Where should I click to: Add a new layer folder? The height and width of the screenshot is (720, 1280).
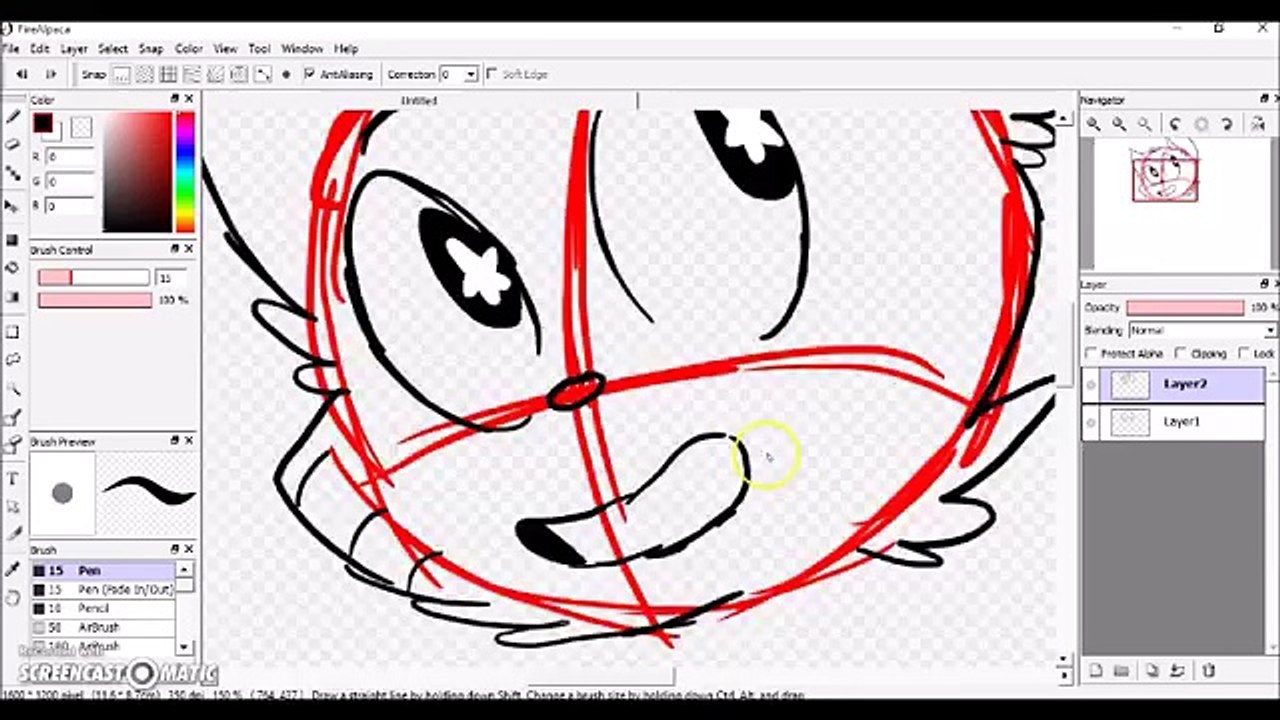[1121, 671]
